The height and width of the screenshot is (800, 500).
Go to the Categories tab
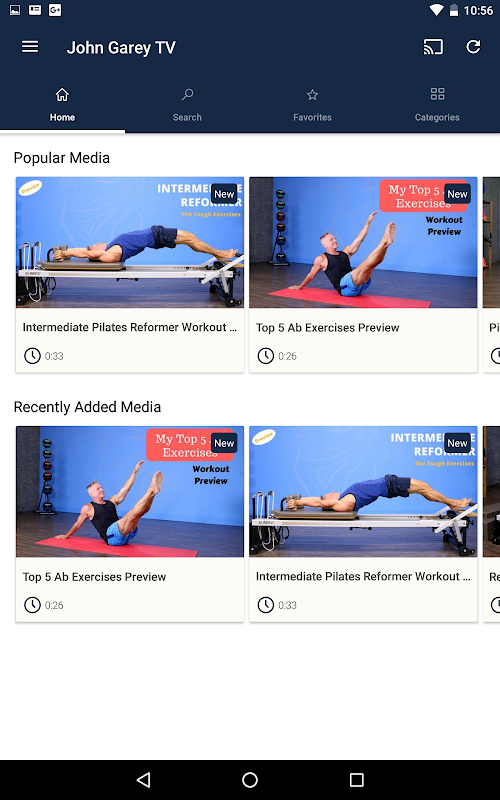[x=437, y=105]
